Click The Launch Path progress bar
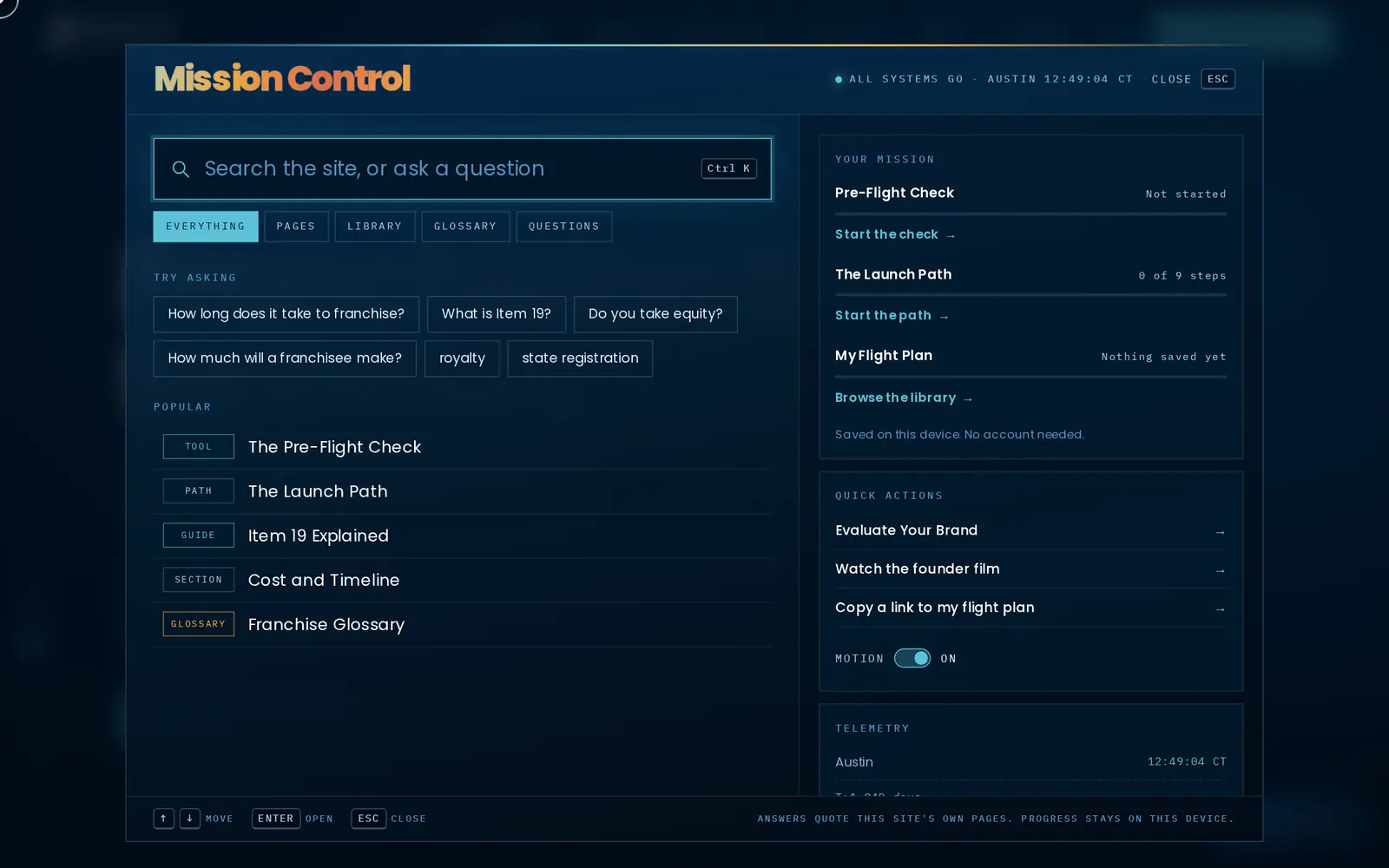This screenshot has width=1389, height=868. (x=1030, y=295)
